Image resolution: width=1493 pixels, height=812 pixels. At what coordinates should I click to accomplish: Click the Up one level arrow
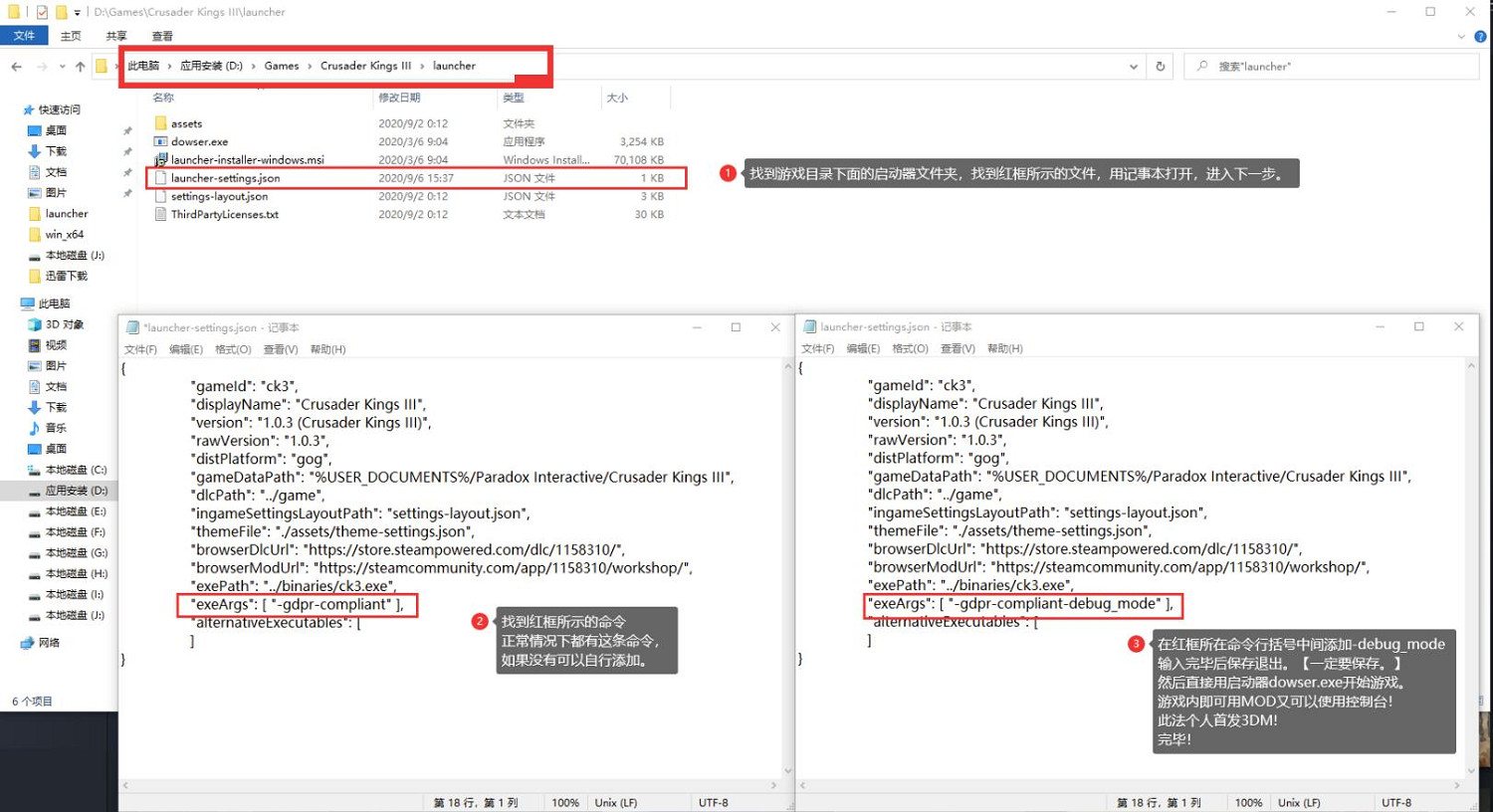click(80, 67)
